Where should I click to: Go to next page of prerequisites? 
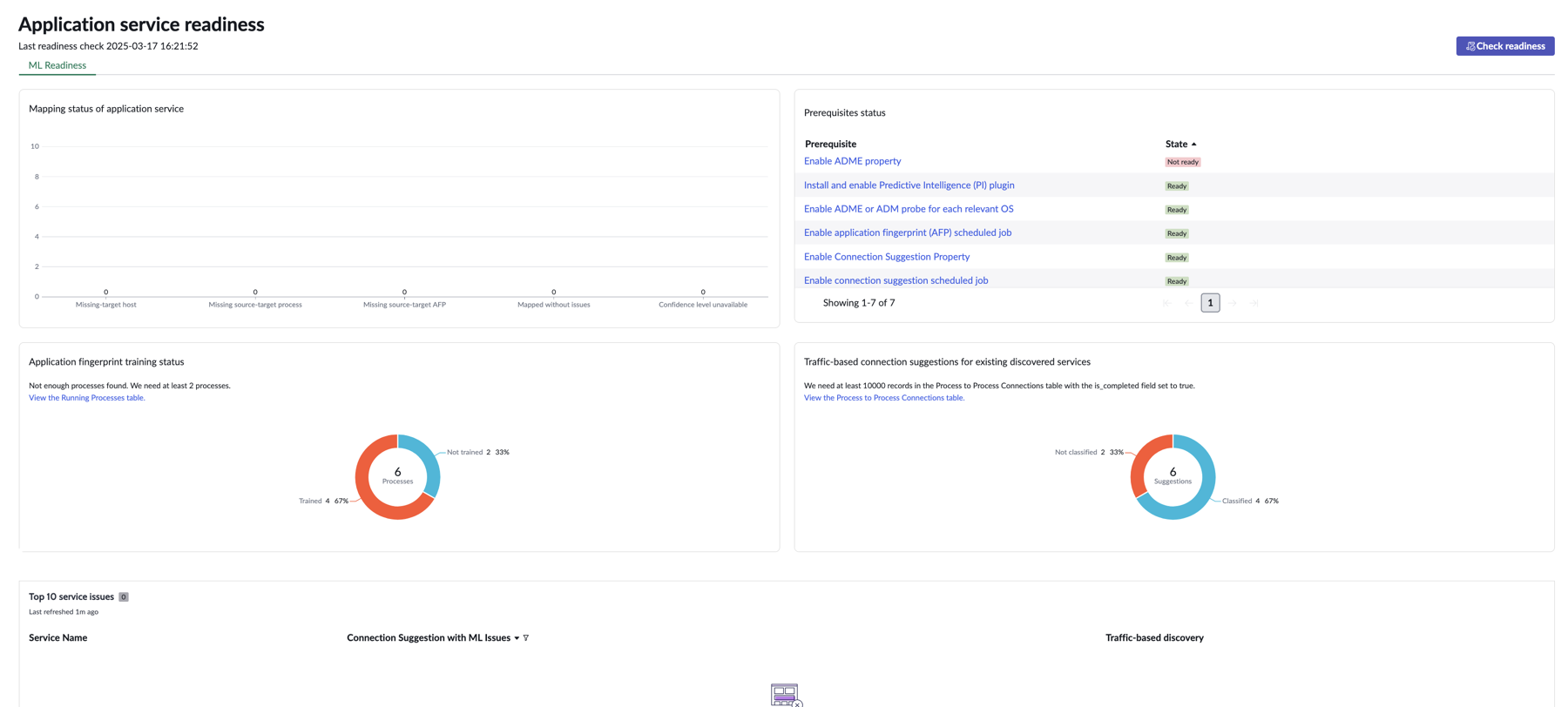click(x=1233, y=303)
